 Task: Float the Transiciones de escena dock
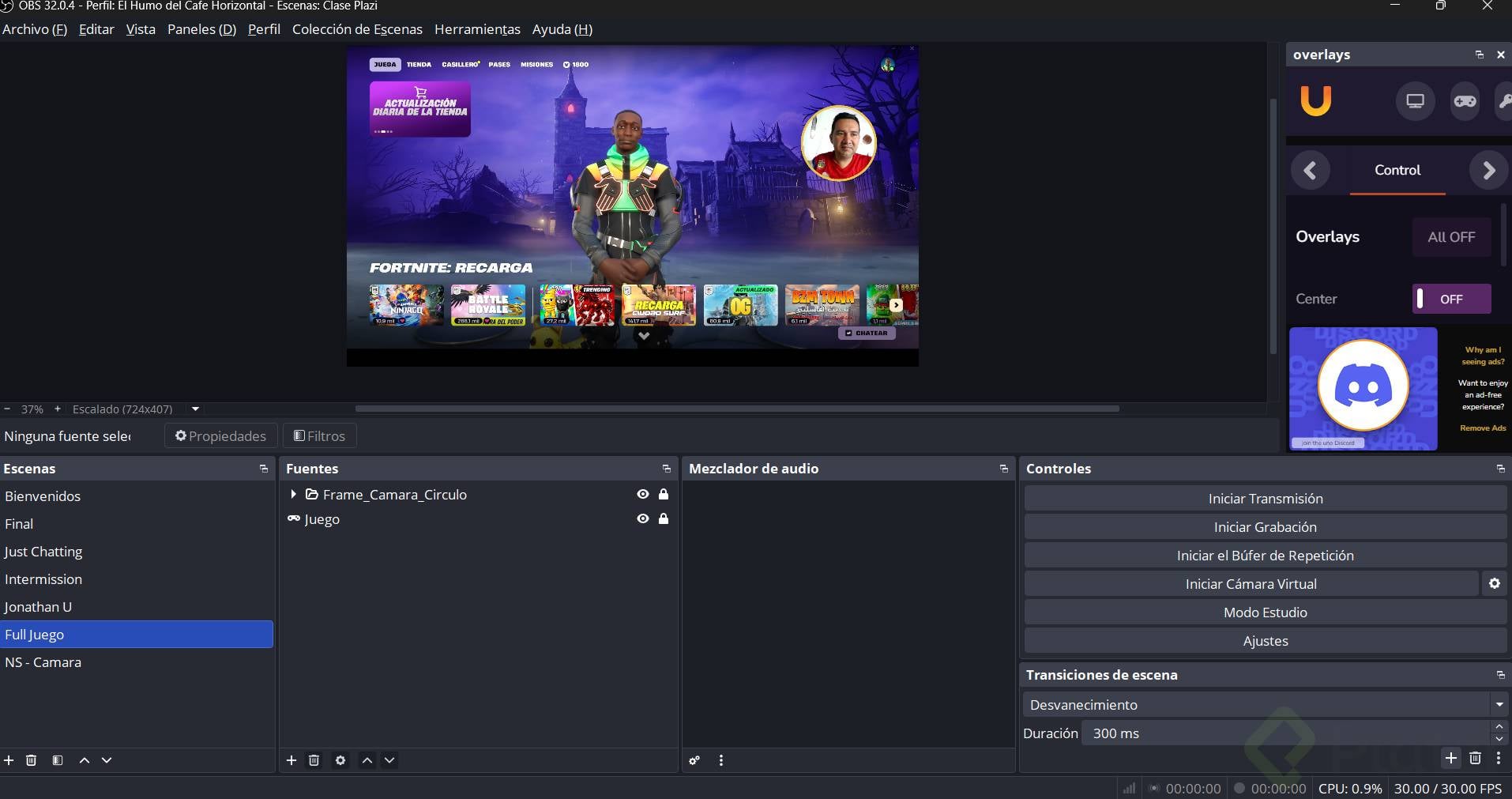tap(1501, 675)
